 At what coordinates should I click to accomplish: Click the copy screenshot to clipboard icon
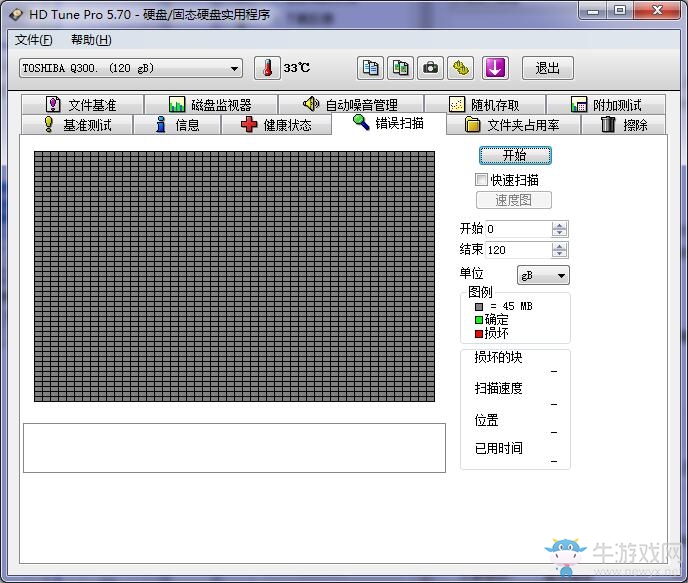400,68
